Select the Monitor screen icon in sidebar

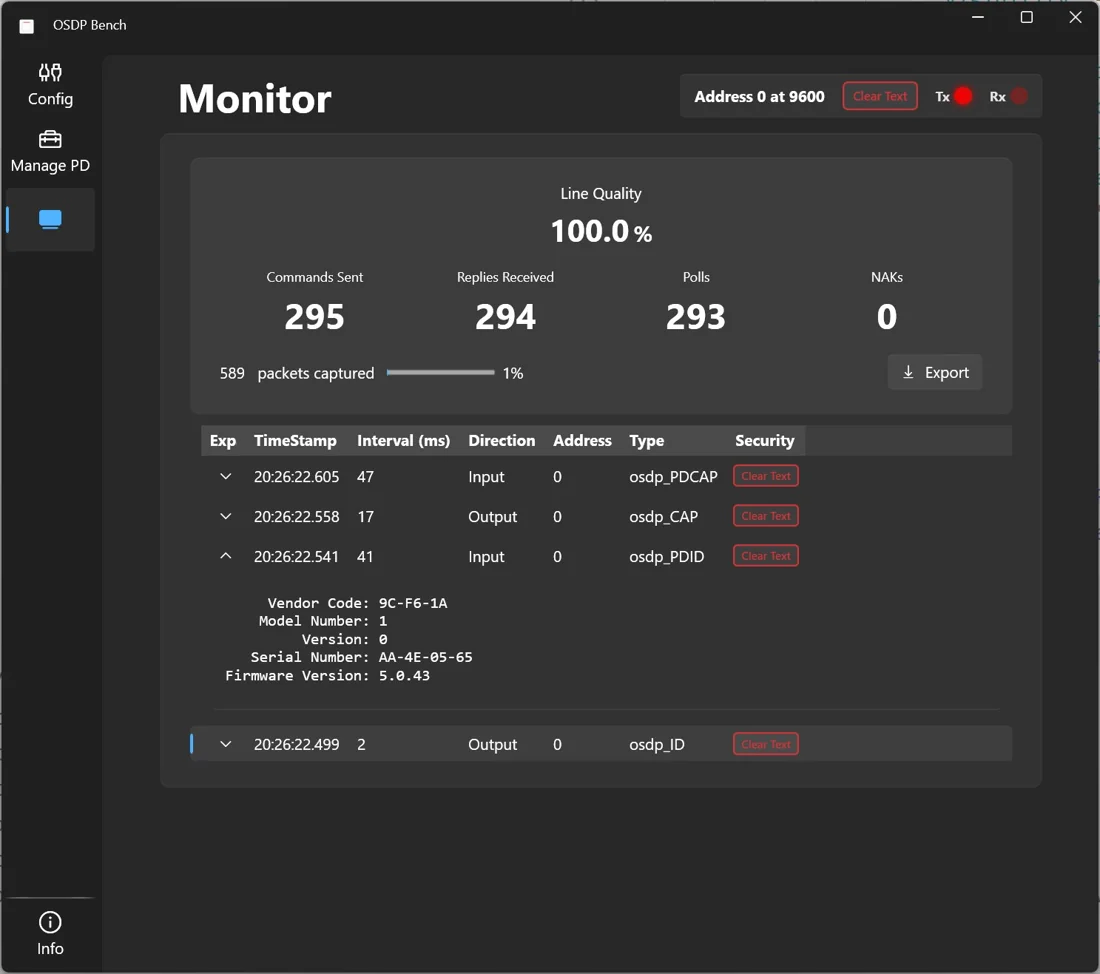point(50,220)
